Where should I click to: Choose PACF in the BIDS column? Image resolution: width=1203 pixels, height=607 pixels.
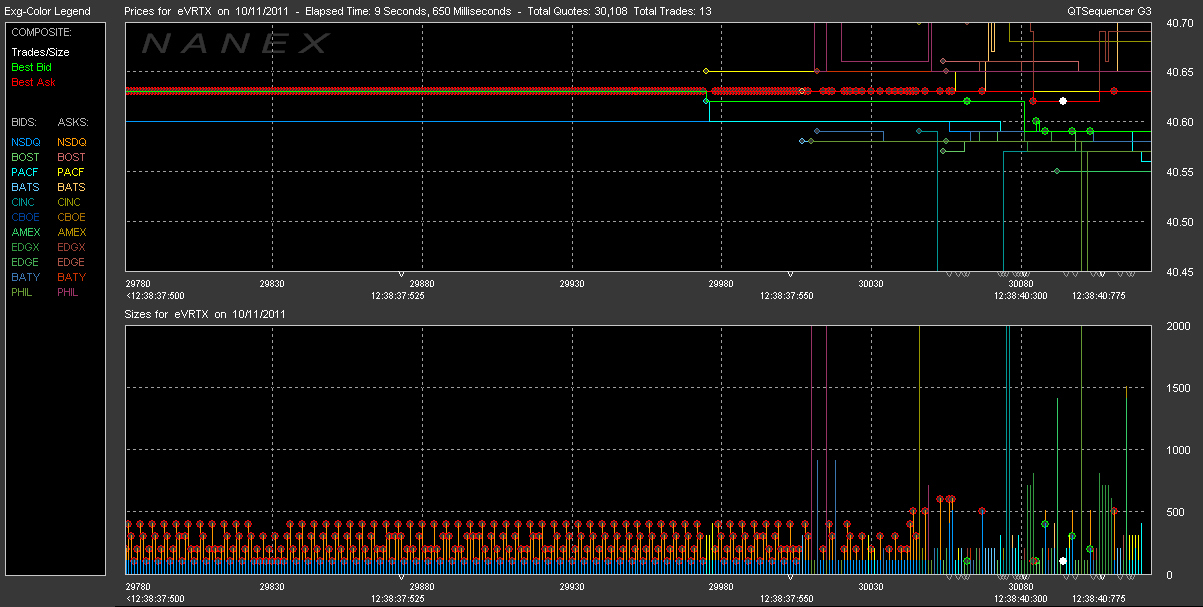tap(25, 172)
